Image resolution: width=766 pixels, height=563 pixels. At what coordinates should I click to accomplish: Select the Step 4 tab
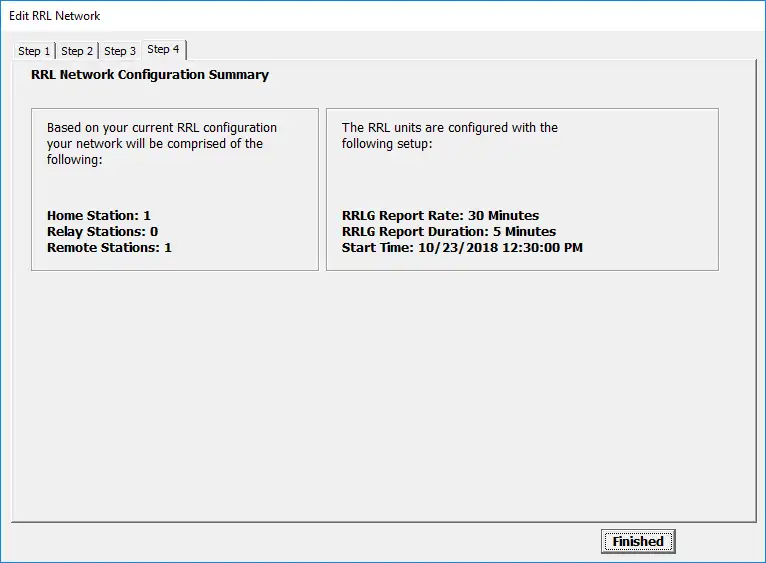pyautogui.click(x=163, y=49)
